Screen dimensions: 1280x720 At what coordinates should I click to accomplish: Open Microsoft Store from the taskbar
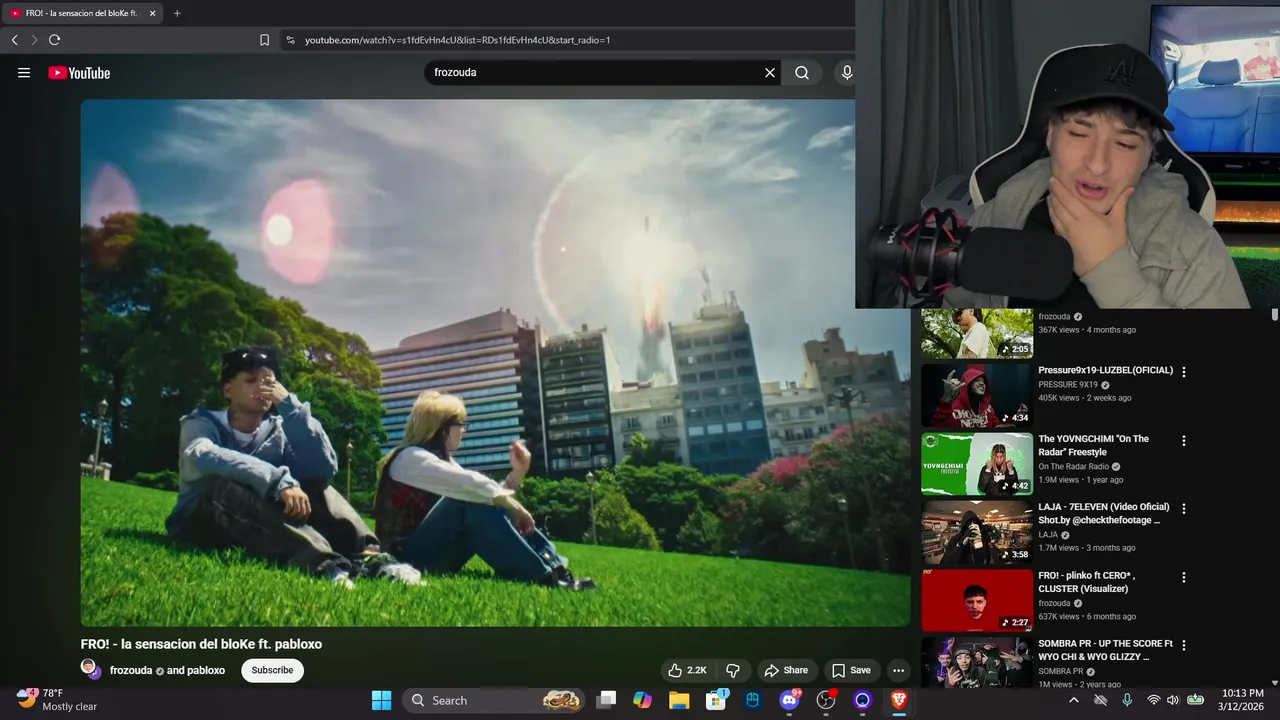coord(716,700)
